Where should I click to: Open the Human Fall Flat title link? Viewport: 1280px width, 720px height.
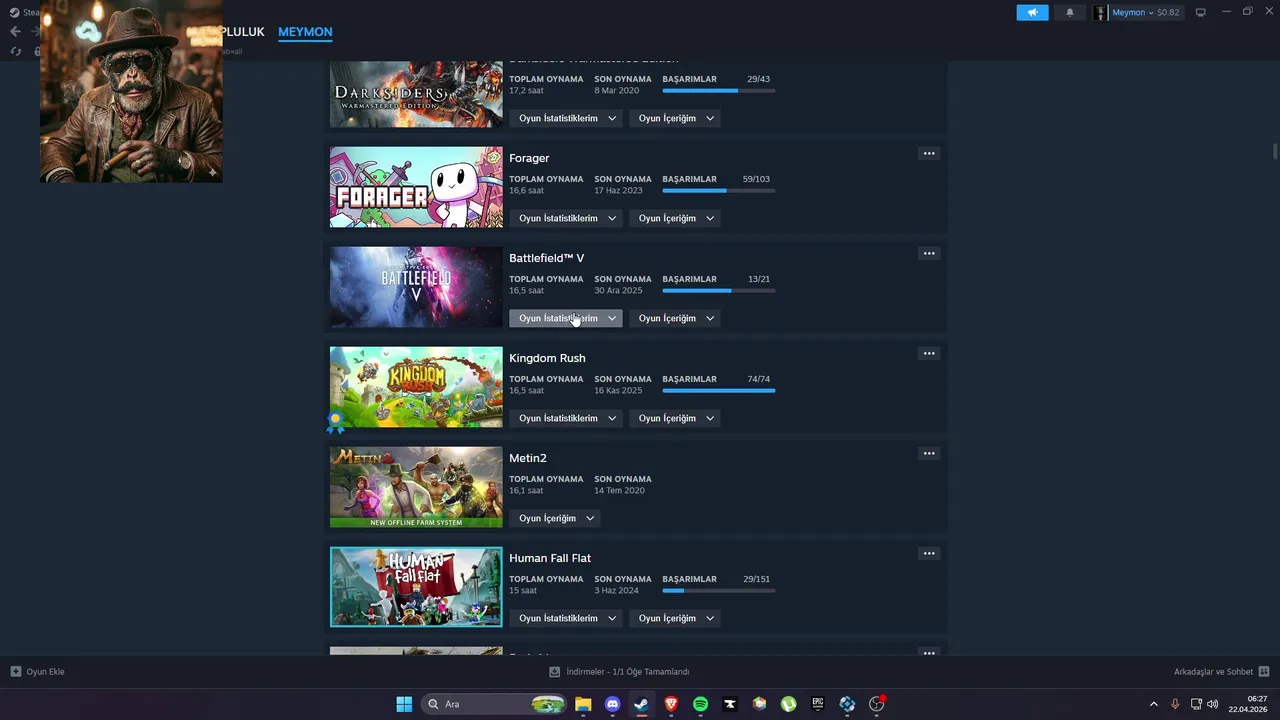pos(550,558)
